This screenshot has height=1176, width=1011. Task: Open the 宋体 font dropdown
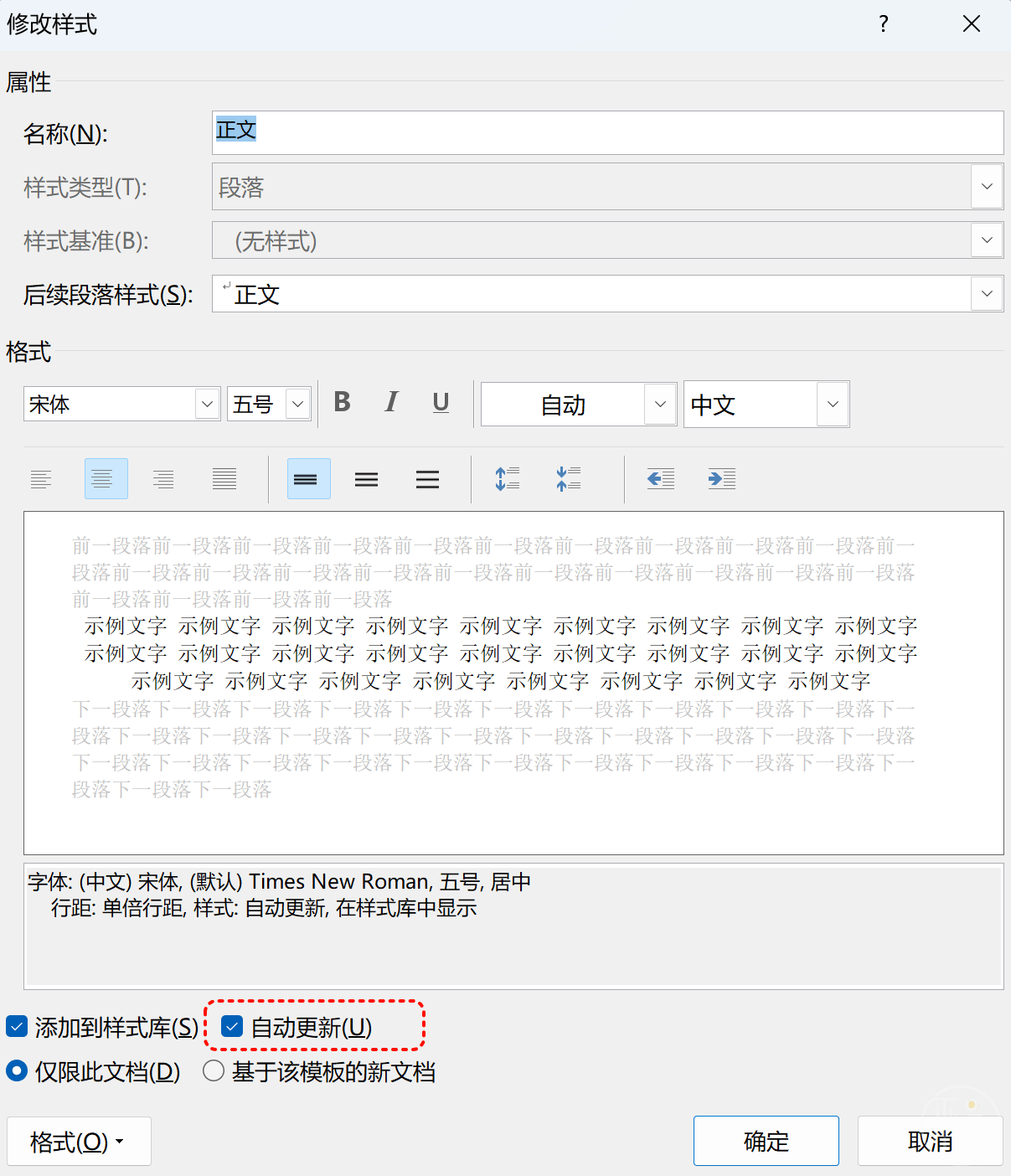[x=207, y=405]
